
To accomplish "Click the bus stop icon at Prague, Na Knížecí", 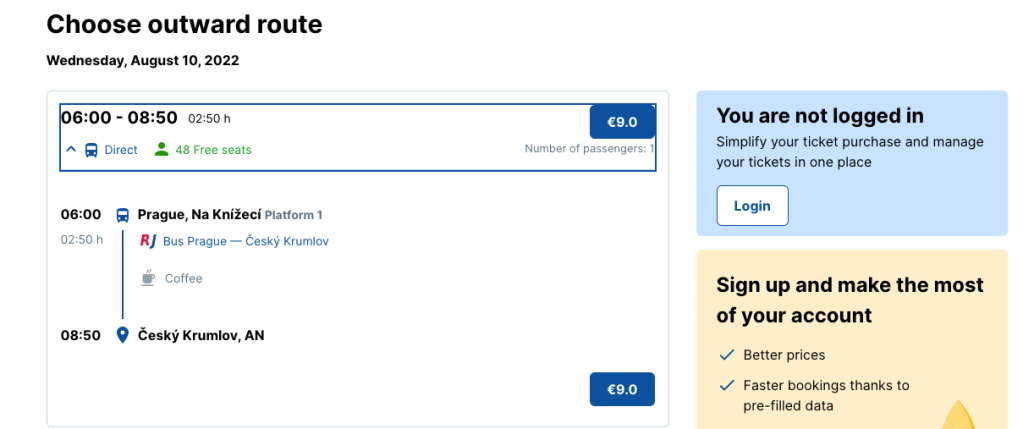I will pyautogui.click(x=123, y=215).
